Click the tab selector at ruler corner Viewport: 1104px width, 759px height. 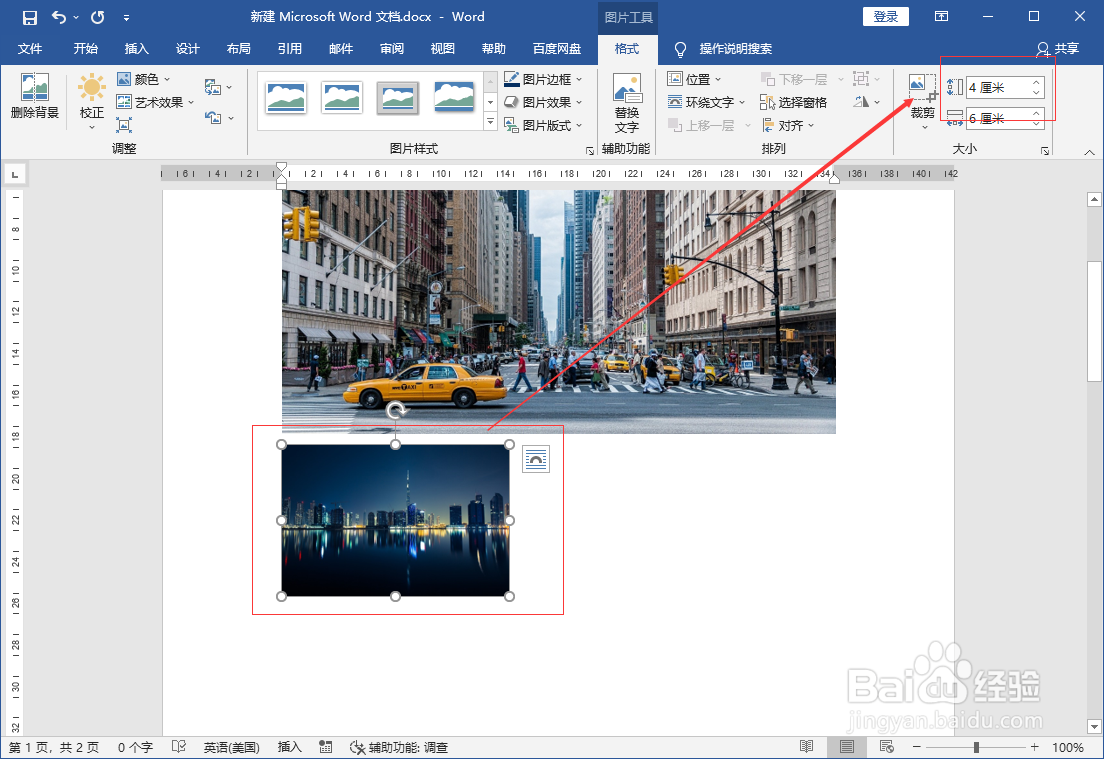coord(15,174)
